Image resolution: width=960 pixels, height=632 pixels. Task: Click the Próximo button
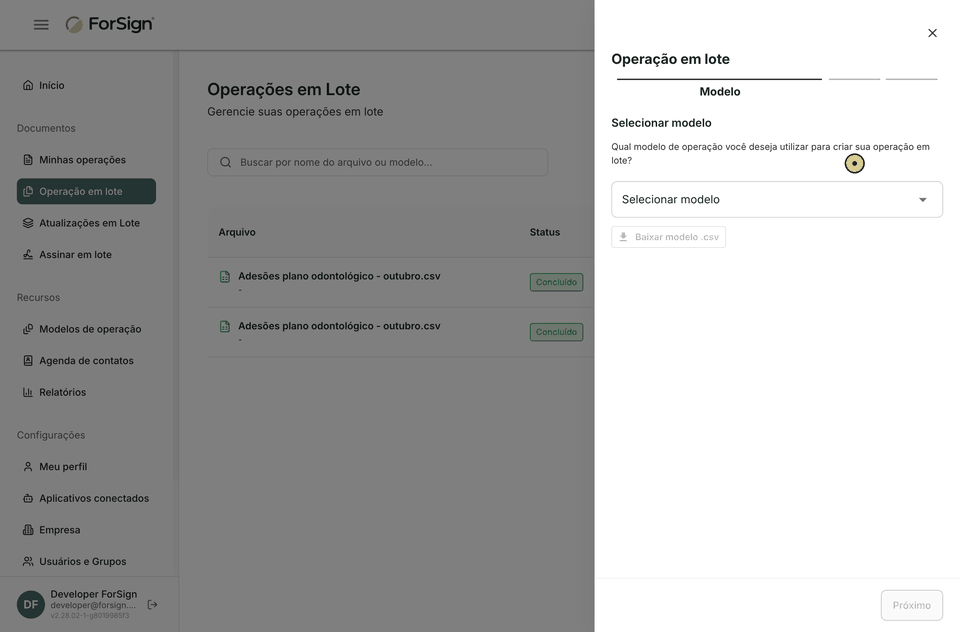click(x=912, y=605)
